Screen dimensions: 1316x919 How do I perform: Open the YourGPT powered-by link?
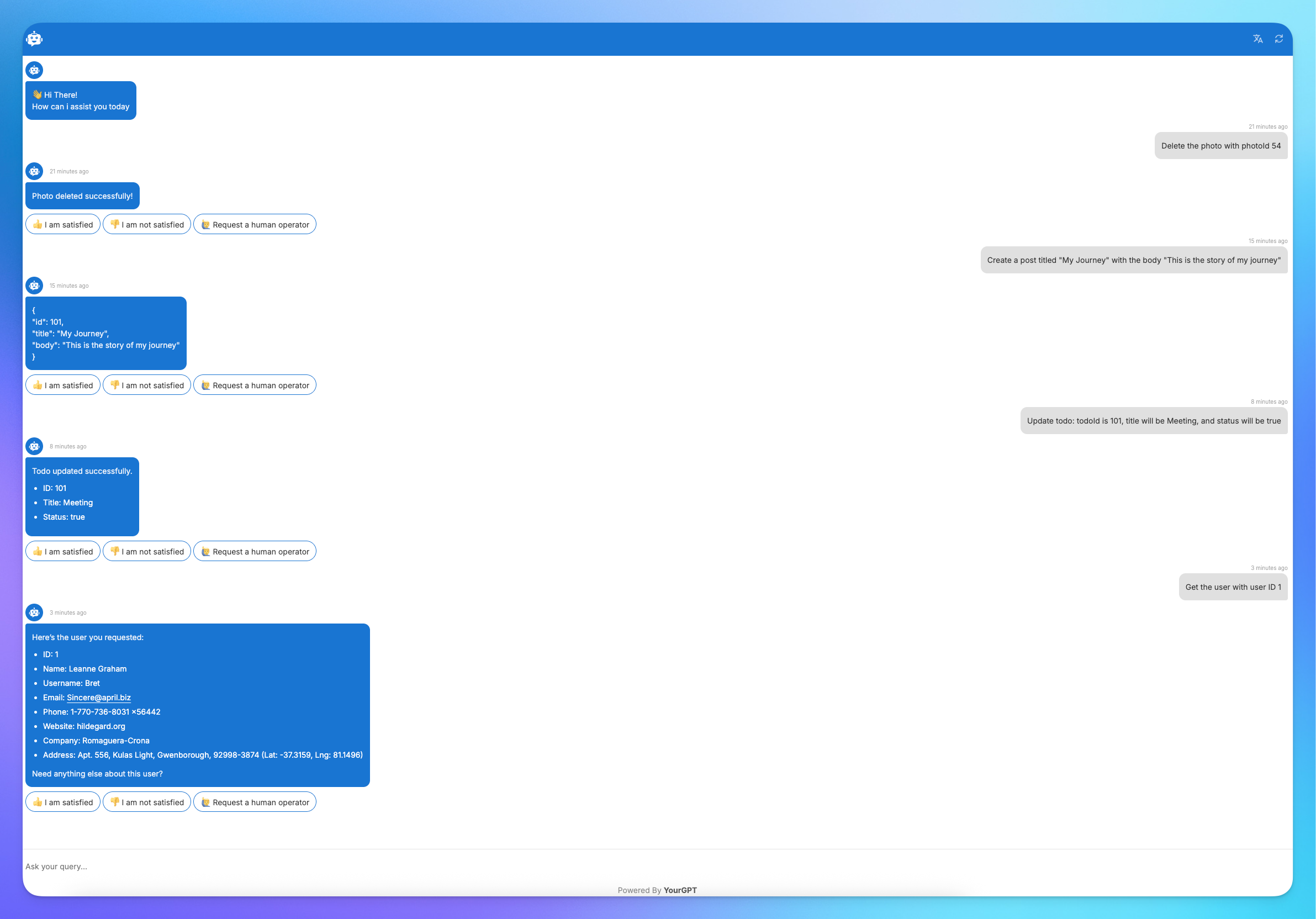(x=680, y=890)
